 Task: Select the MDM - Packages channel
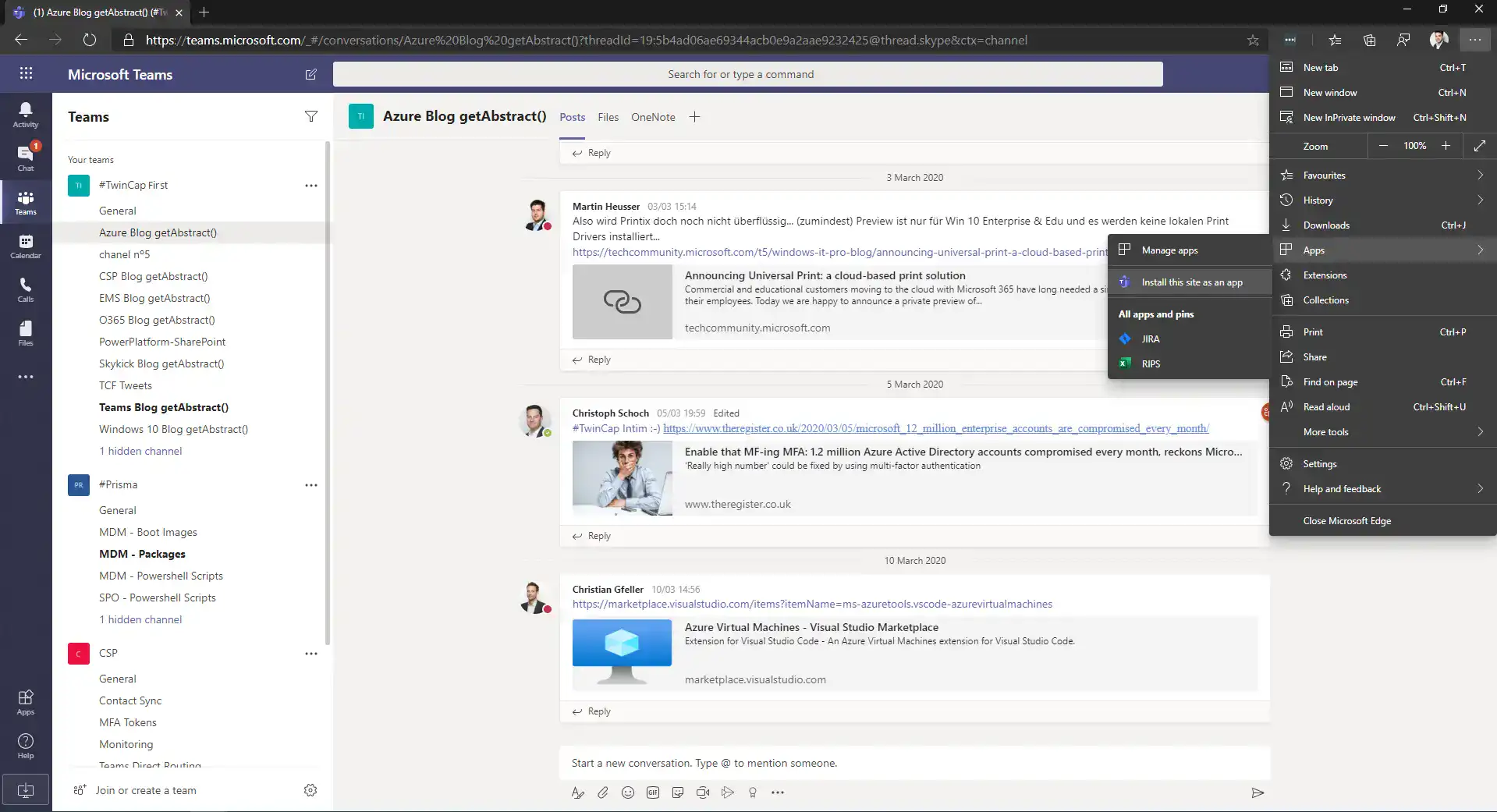[x=142, y=554]
